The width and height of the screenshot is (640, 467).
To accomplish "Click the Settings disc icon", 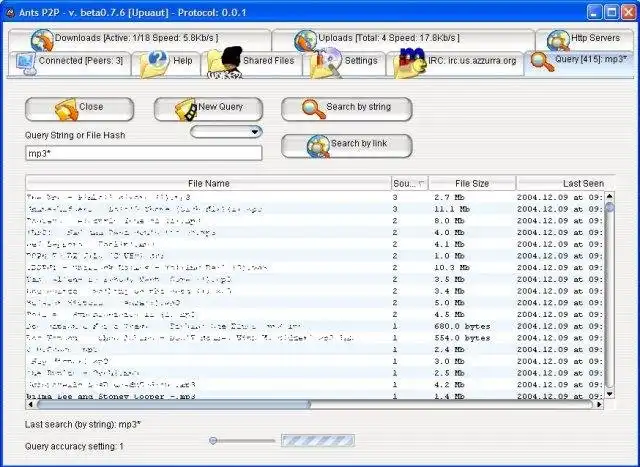I will coord(326,63).
